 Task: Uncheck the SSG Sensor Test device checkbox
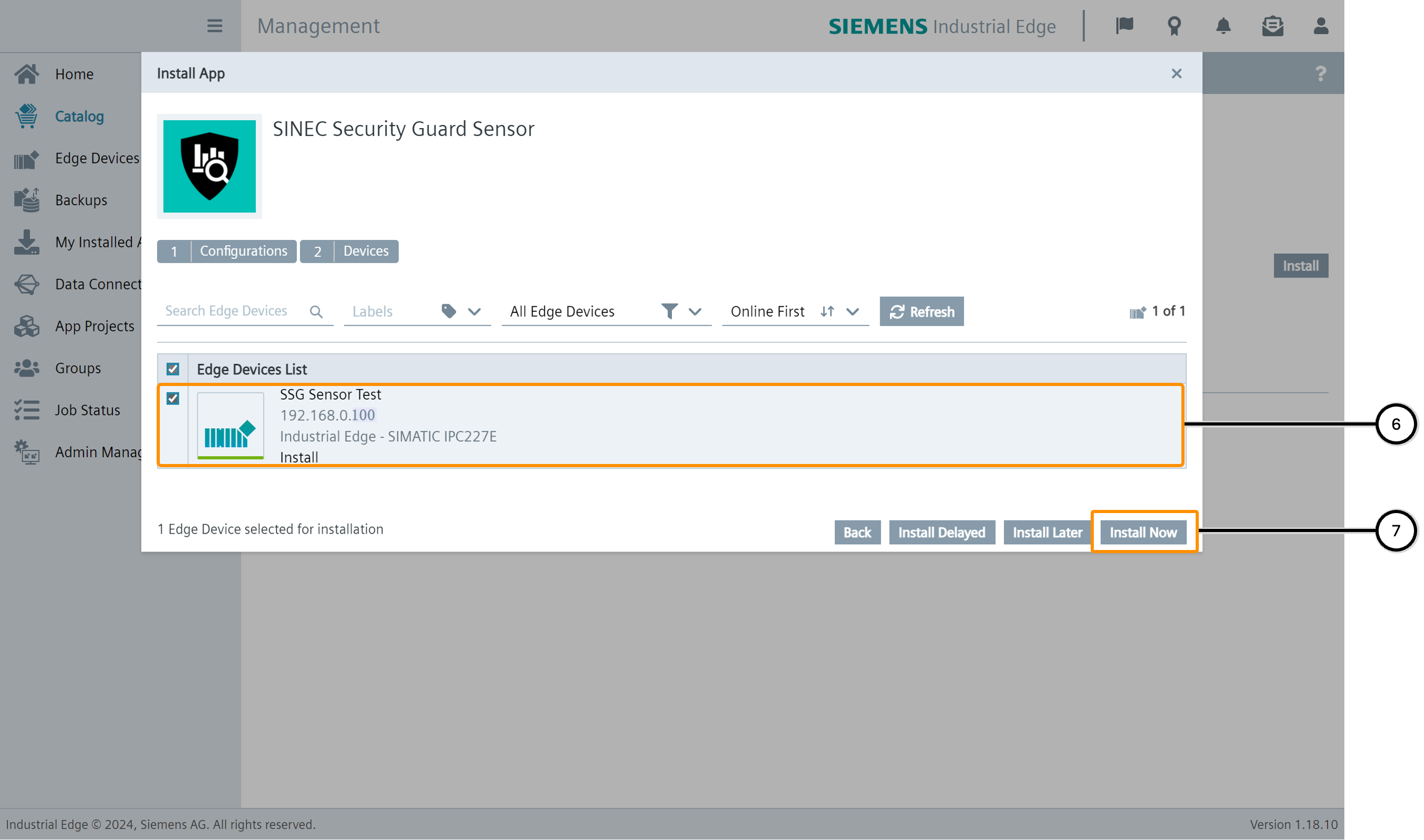(x=172, y=399)
